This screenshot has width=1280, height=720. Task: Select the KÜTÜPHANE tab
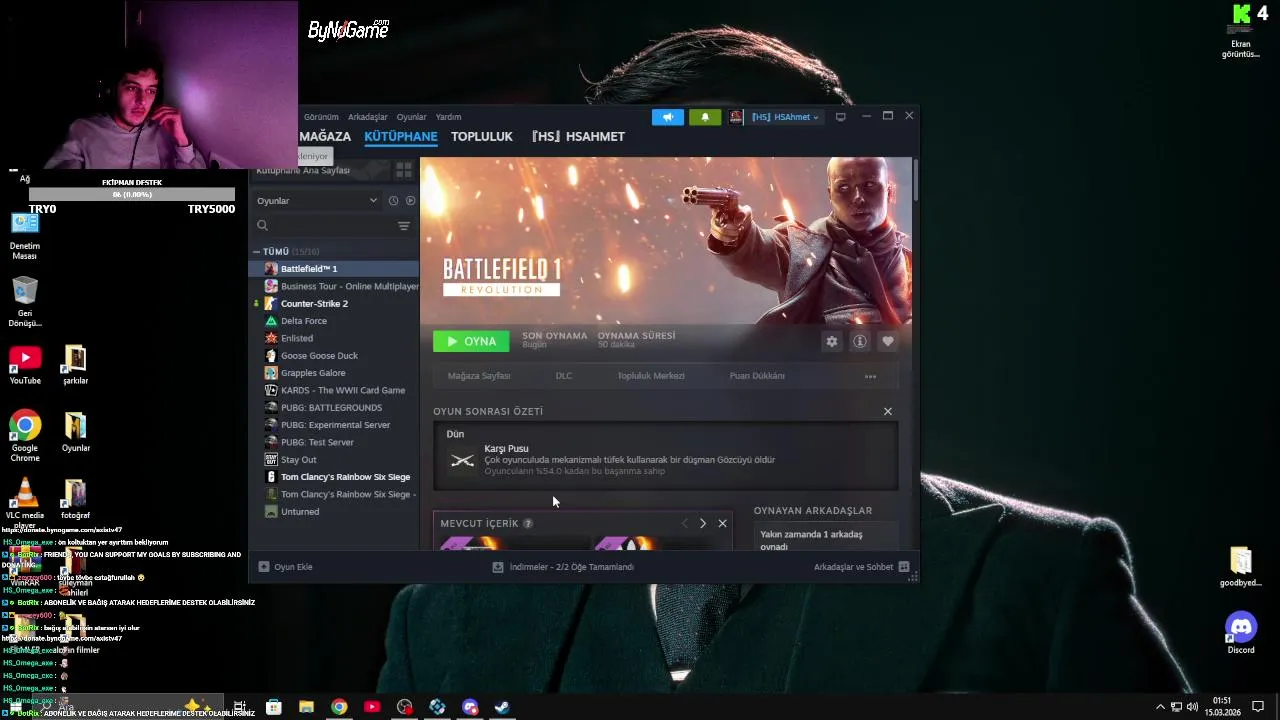coord(400,136)
